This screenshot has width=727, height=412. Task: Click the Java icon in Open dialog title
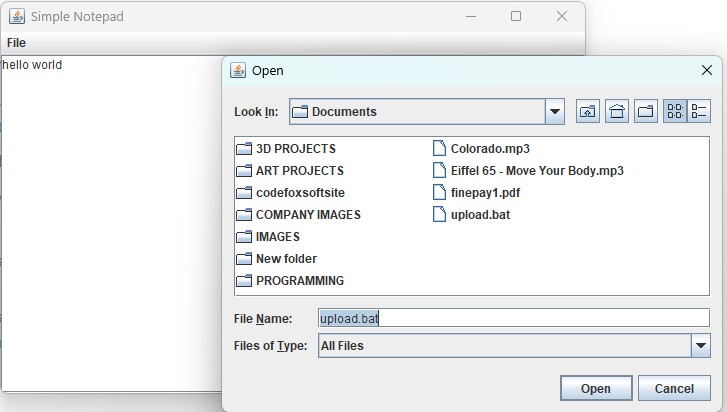(238, 70)
